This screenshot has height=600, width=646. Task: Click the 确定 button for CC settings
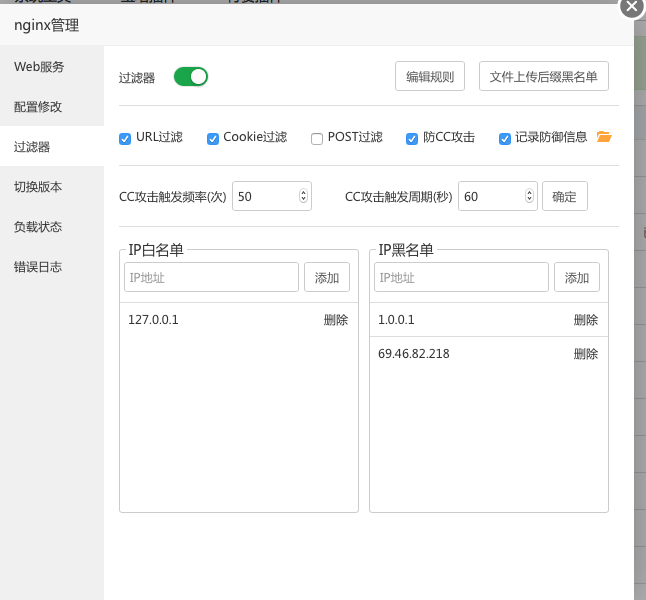pos(564,196)
